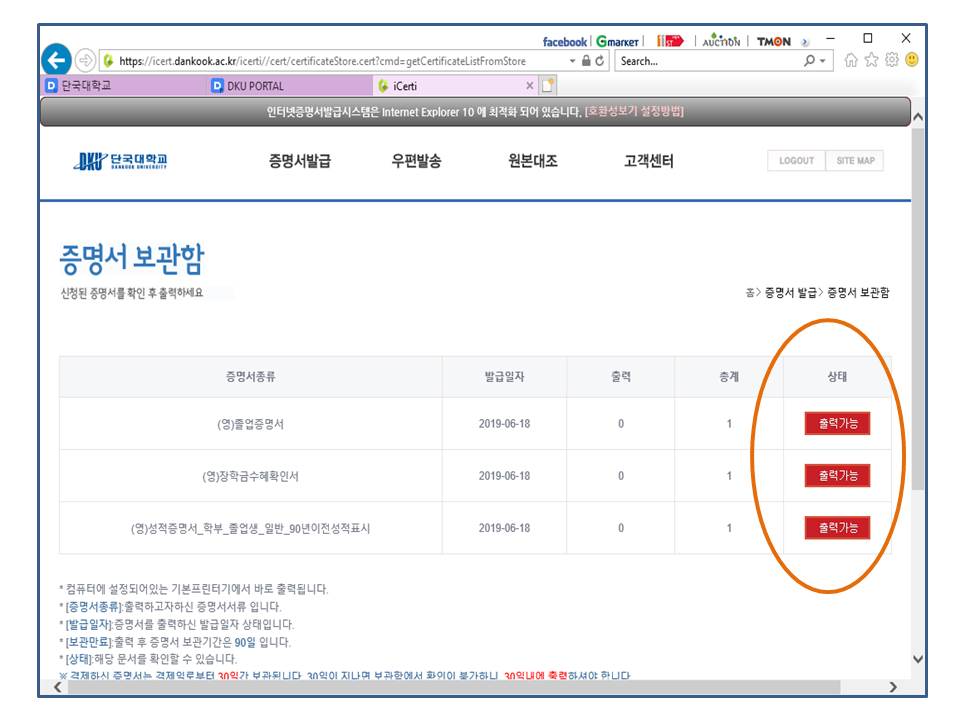Image resolution: width=960 pixels, height=720 pixels.
Task: Open the 증명서발급 menu
Action: tap(299, 161)
